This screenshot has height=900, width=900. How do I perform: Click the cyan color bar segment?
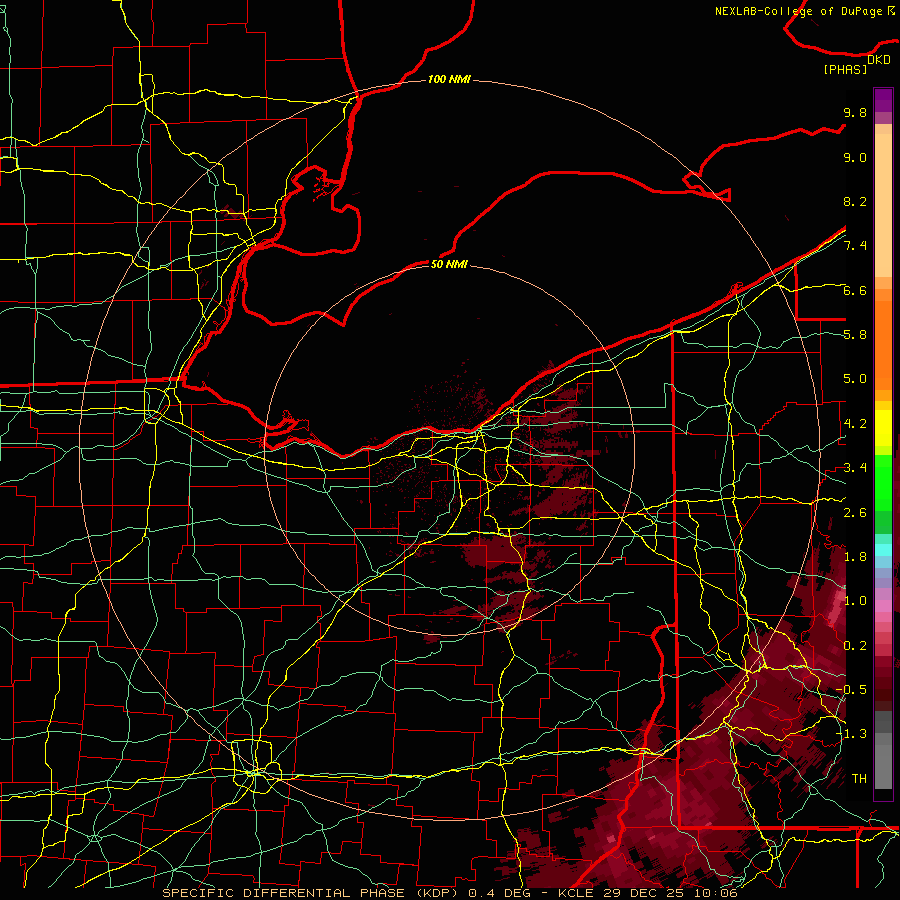pos(883,550)
